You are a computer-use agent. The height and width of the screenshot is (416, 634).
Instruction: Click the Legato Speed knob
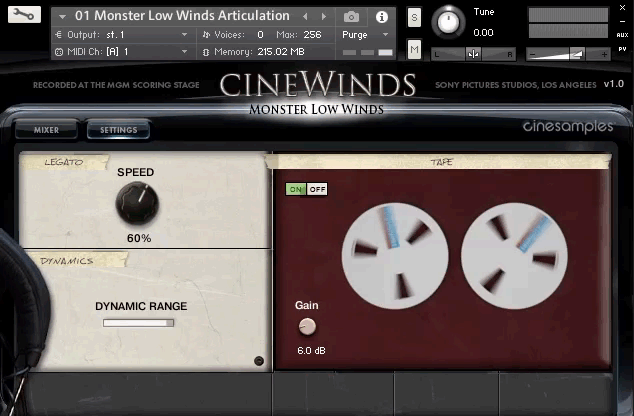[137, 203]
